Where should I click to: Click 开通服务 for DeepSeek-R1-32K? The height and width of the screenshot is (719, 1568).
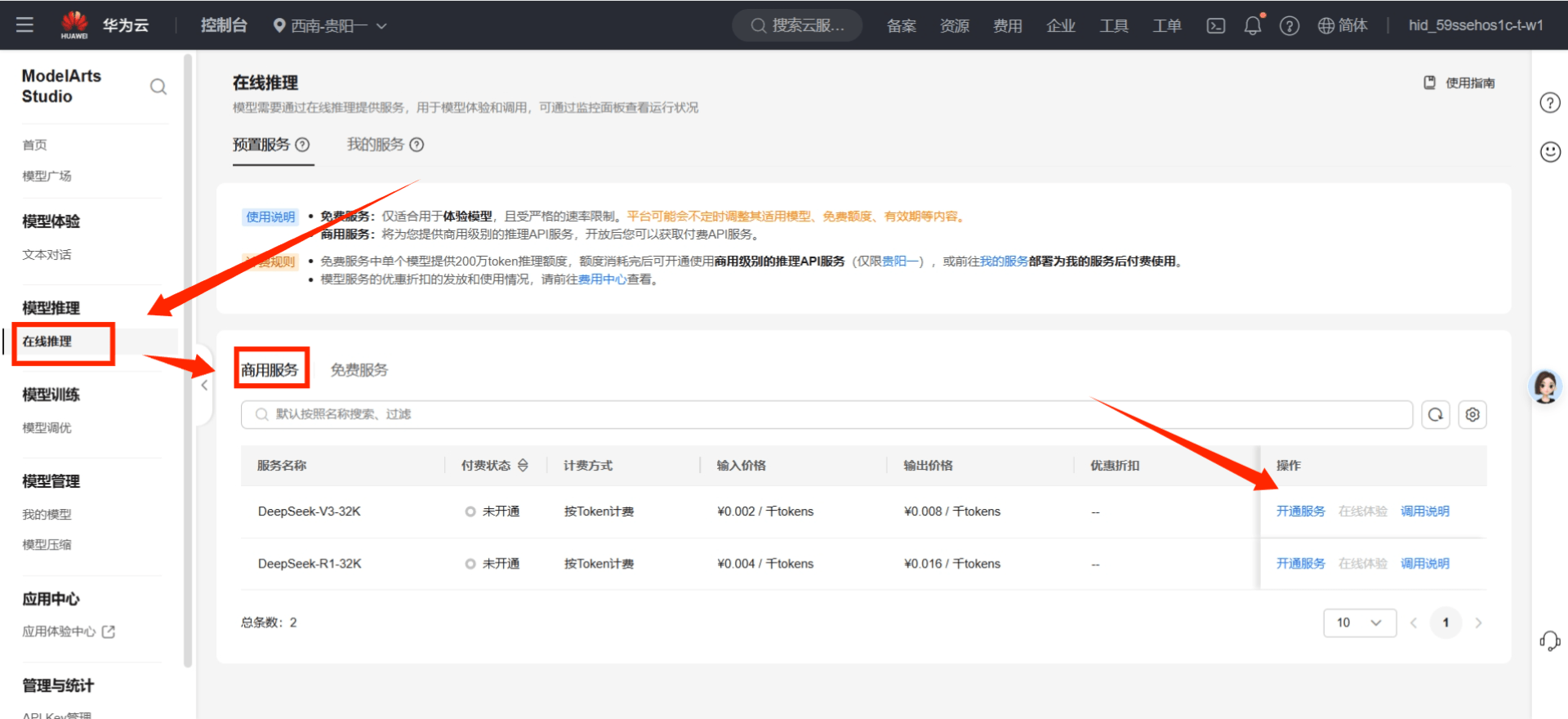point(1301,564)
